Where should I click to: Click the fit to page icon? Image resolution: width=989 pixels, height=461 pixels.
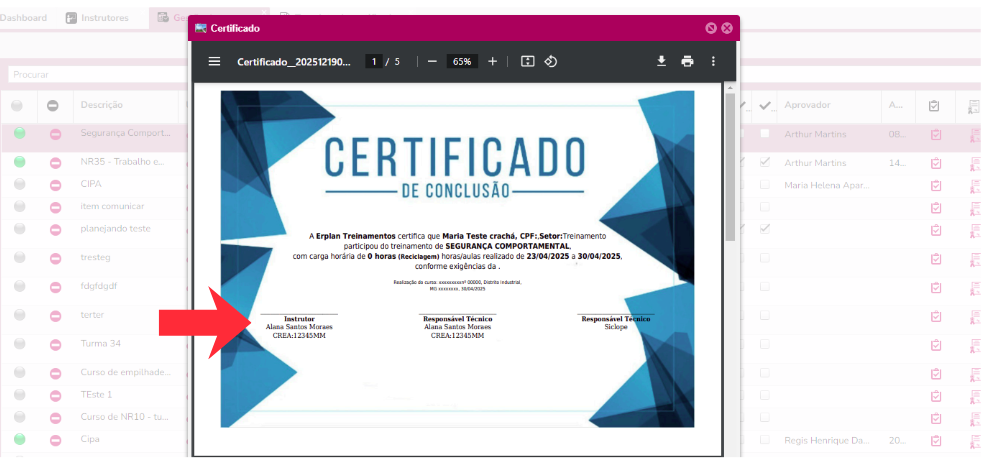pyautogui.click(x=528, y=61)
